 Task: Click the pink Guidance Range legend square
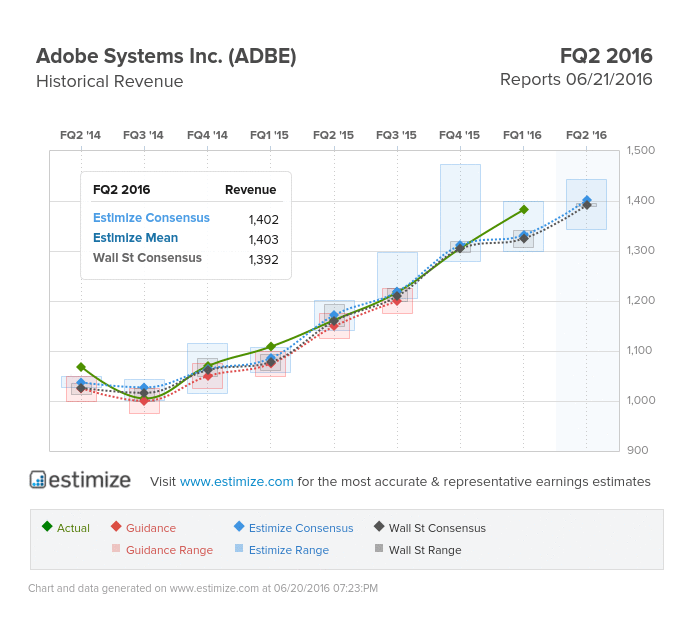point(116,548)
